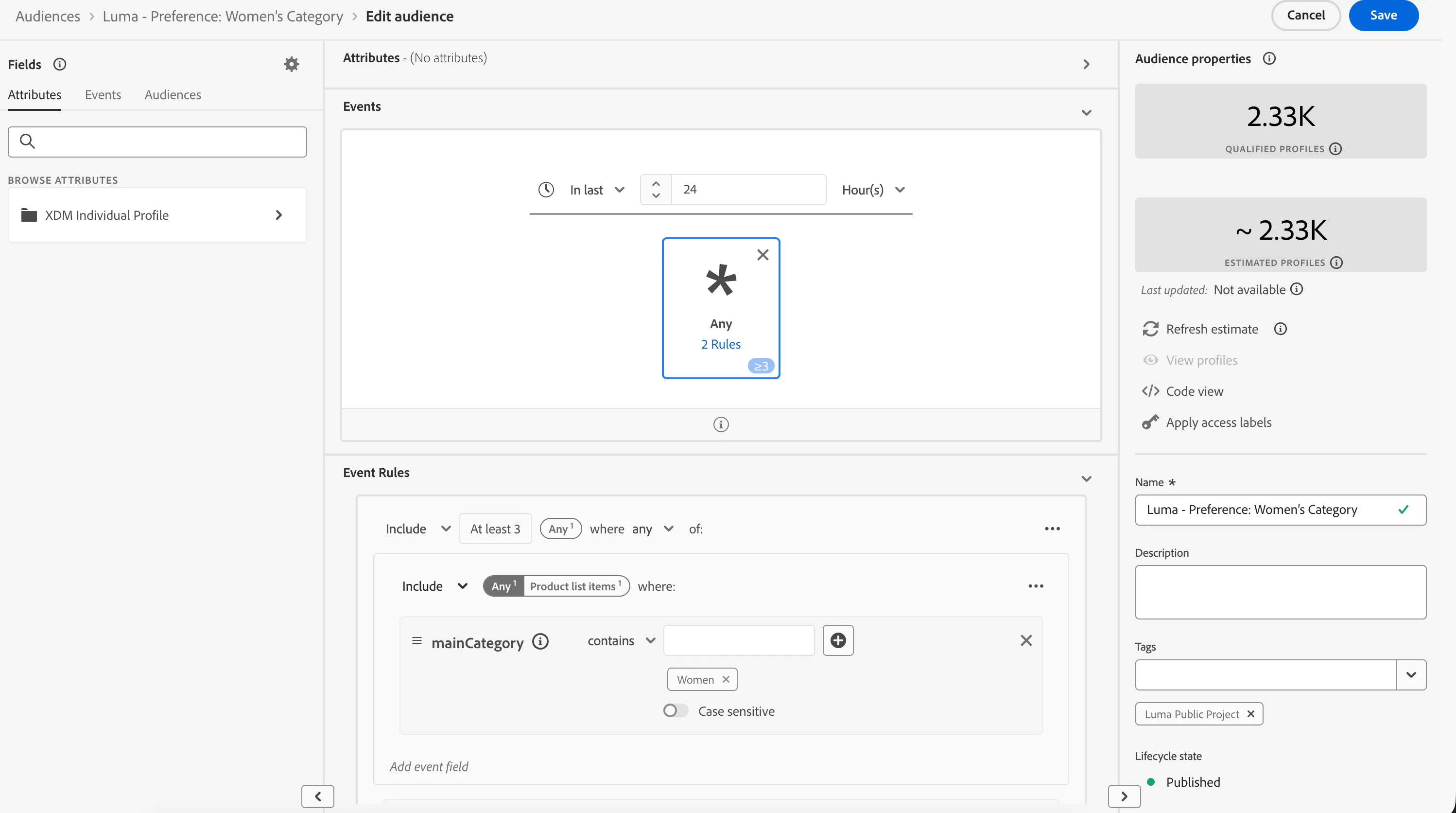Click the clock icon next to In last
This screenshot has height=813, width=1456.
click(546, 190)
